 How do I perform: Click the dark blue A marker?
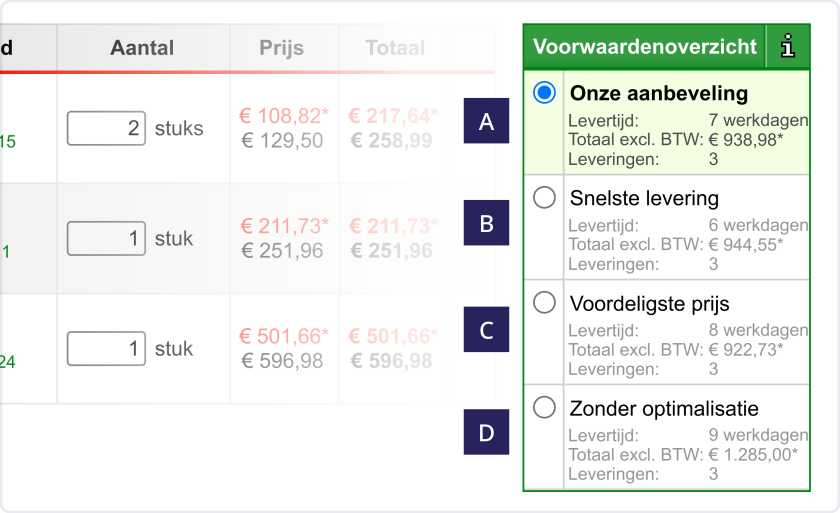[486, 120]
